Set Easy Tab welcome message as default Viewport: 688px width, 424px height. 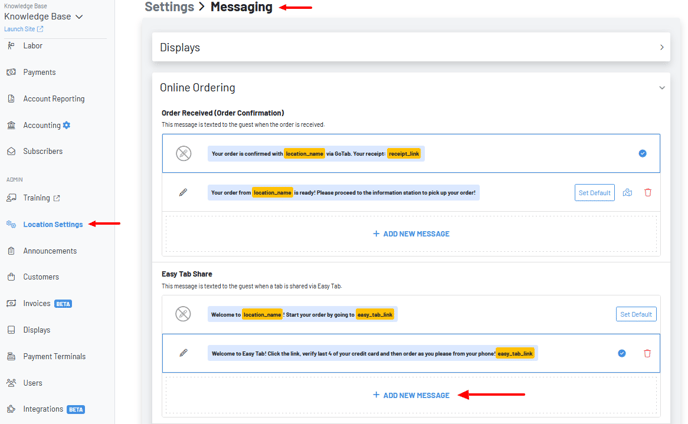pyautogui.click(x=635, y=314)
